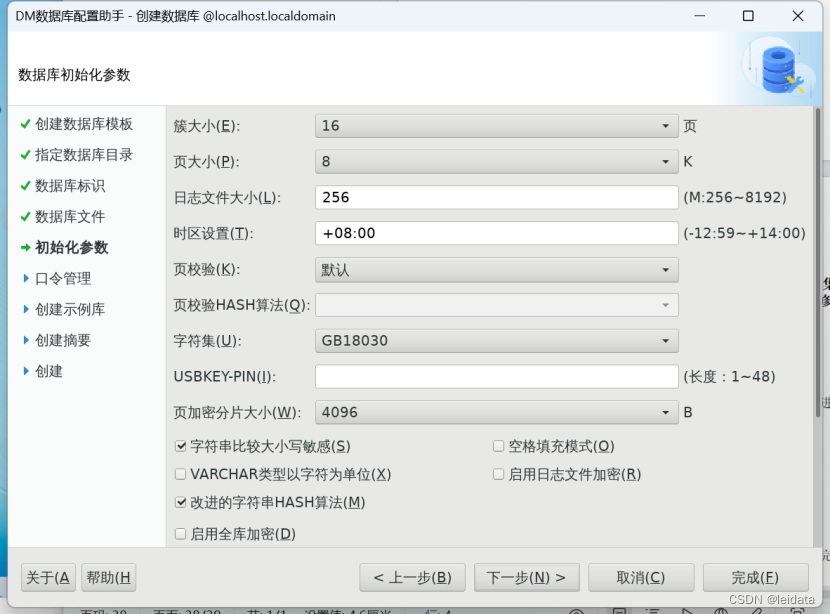Click the 时区设置 field showing +08:00
This screenshot has height=614, width=830.
tap(497, 233)
